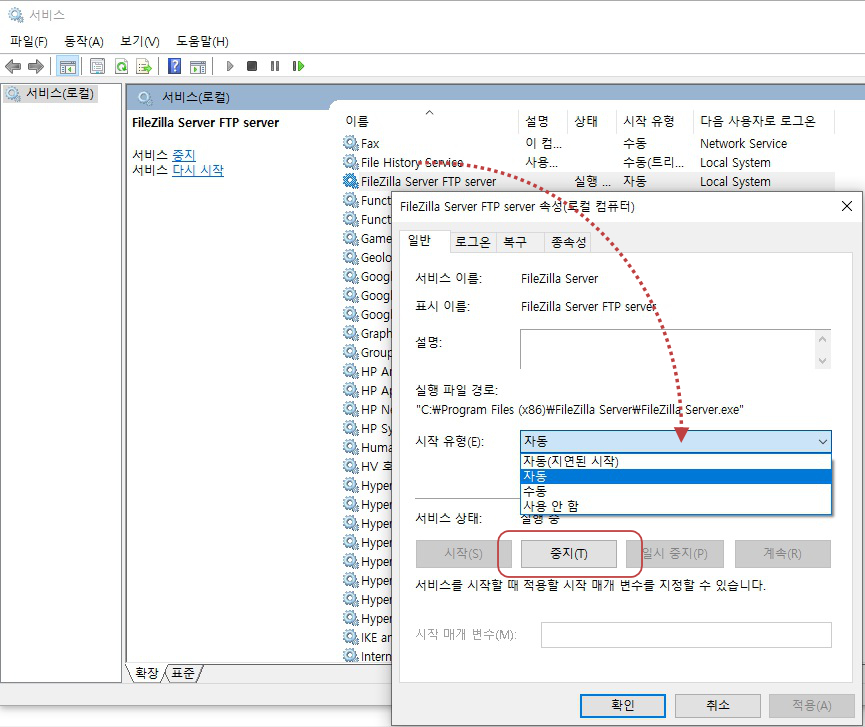Viewport: 865px width, 727px height.
Task: Start the service with the play icon
Action: 230,66
